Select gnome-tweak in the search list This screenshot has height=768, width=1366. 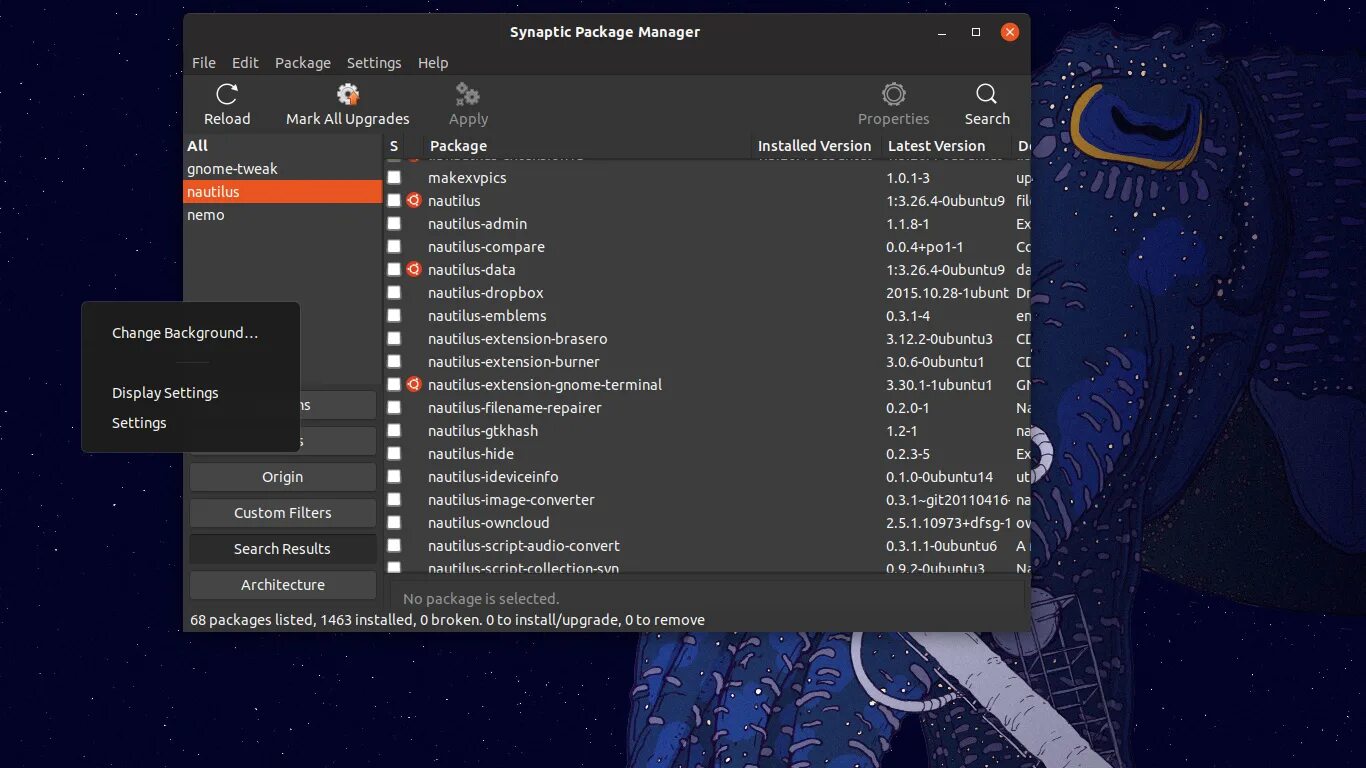click(282, 169)
